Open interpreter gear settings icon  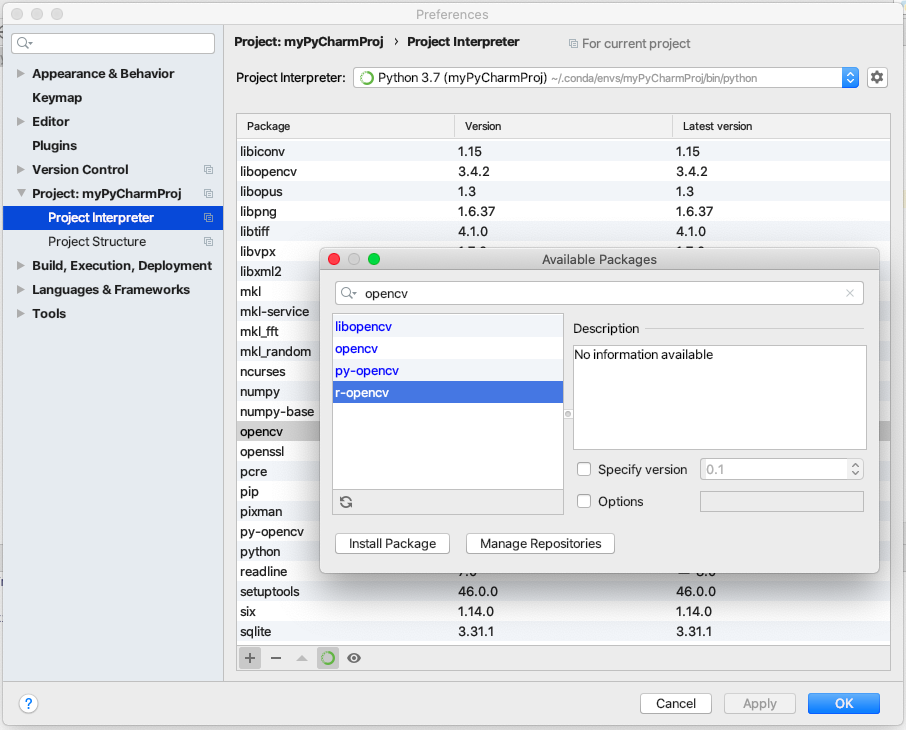coord(877,77)
